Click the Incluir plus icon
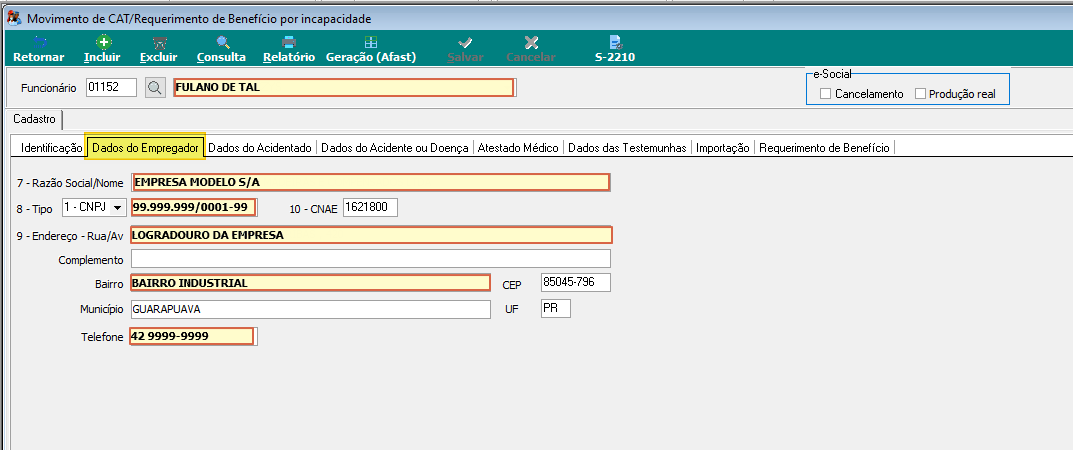The width and height of the screenshot is (1073, 450). (x=102, y=42)
